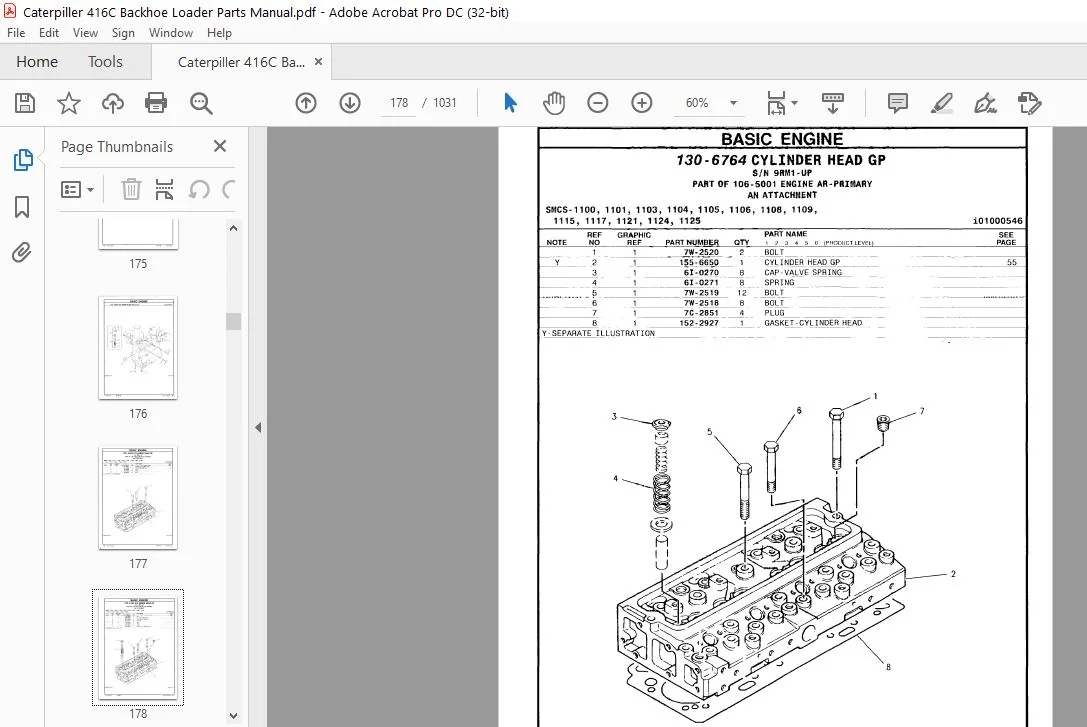Image resolution: width=1087 pixels, height=727 pixels.
Task: Go to previous page arrow
Action: pyautogui.click(x=306, y=103)
